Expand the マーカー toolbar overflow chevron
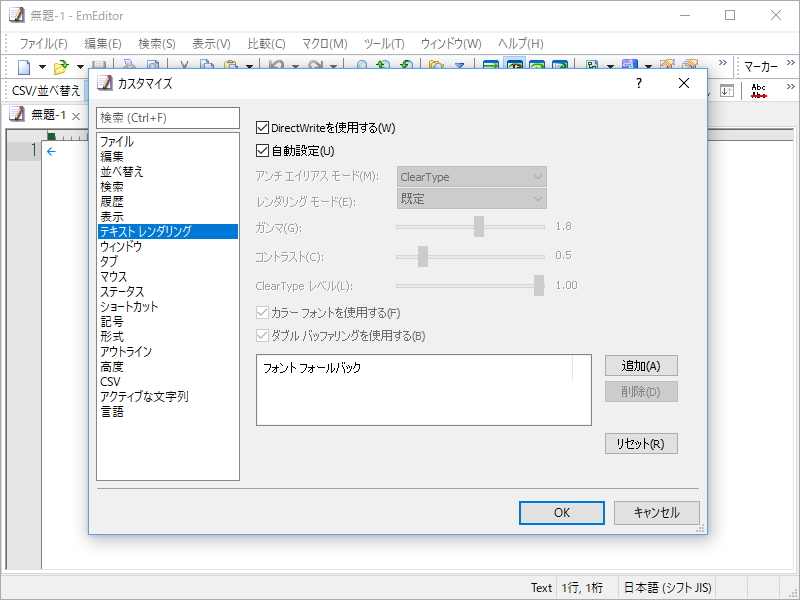 tap(790, 62)
